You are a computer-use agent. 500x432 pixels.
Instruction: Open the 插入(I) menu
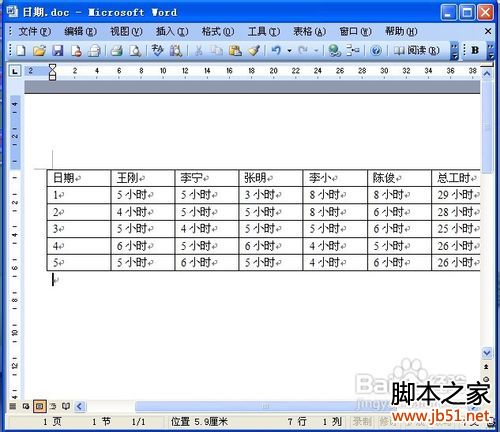point(172,32)
